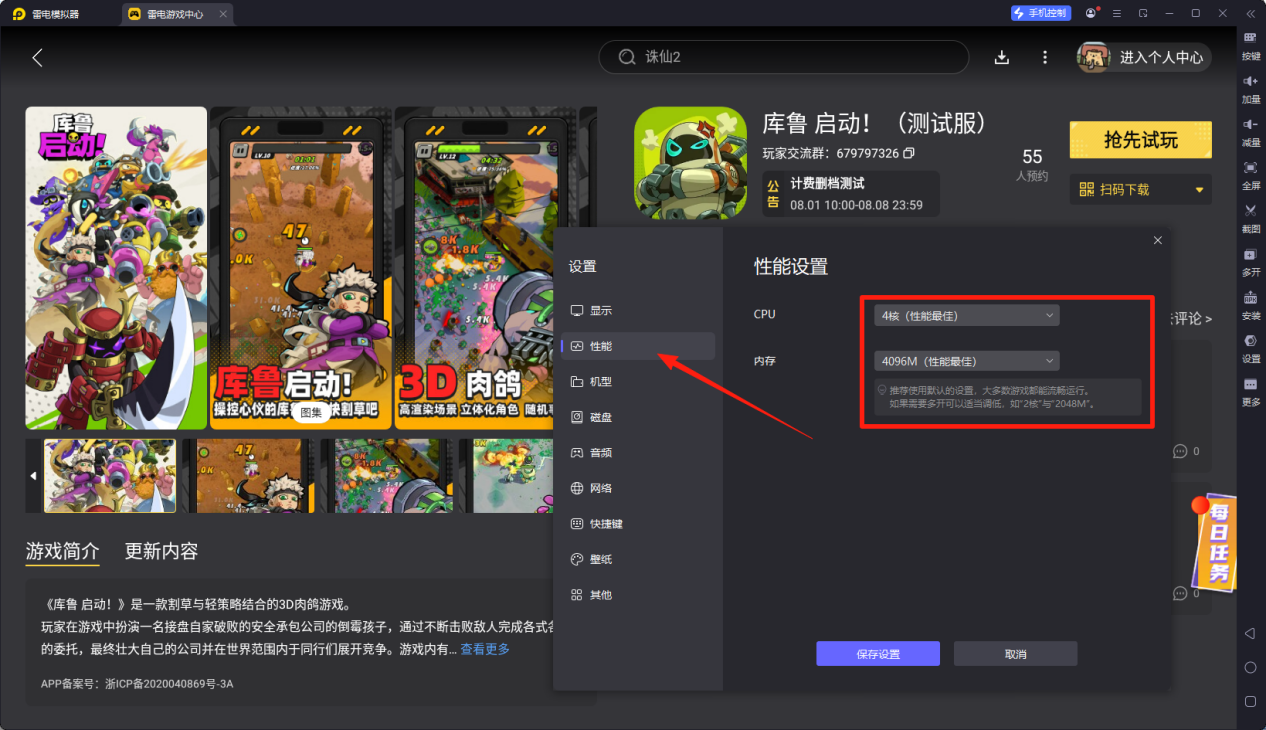Select 音频 audio settings category
The width and height of the screenshot is (1266, 730).
(x=638, y=452)
